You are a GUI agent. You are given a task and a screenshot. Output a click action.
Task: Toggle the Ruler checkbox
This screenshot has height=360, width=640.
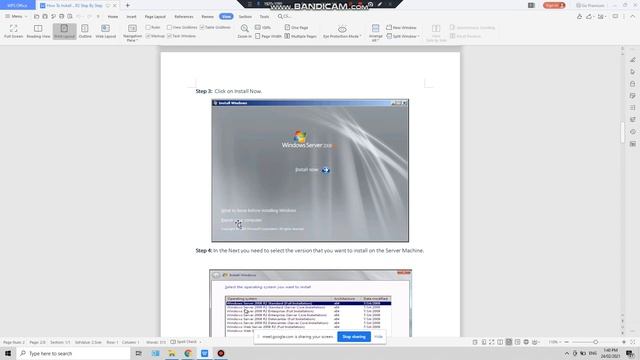pos(153,27)
